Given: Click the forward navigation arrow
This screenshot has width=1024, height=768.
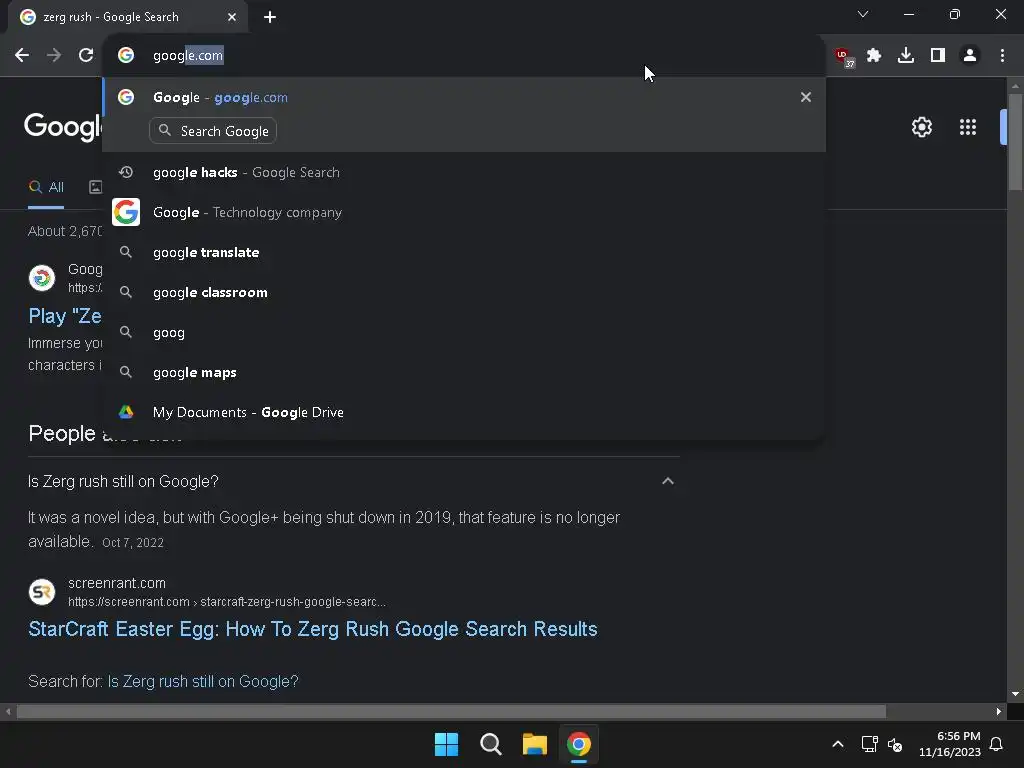Looking at the screenshot, I should click(x=54, y=56).
